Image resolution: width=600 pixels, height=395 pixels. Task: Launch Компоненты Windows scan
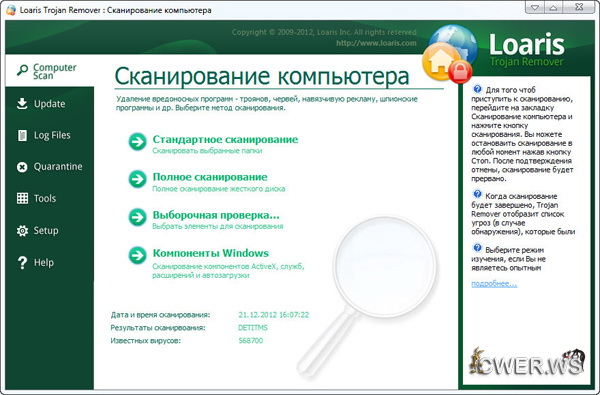click(x=210, y=253)
